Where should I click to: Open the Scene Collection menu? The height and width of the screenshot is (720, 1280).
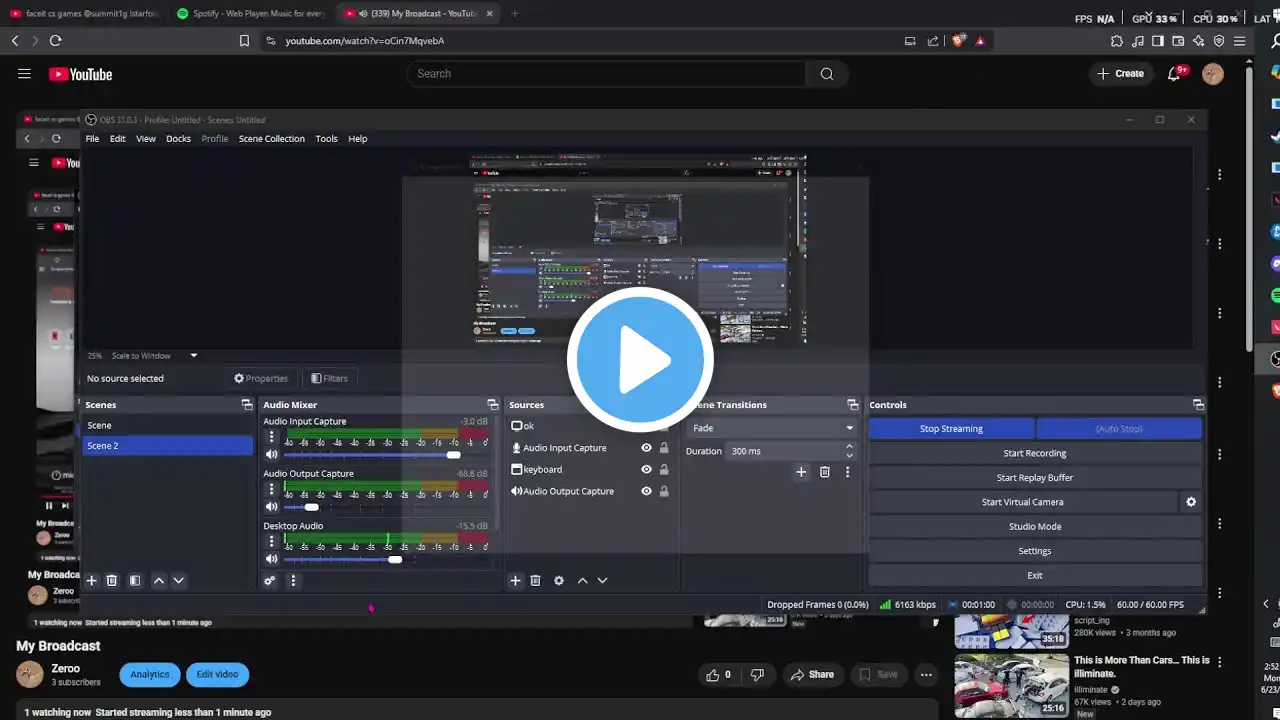click(x=271, y=139)
